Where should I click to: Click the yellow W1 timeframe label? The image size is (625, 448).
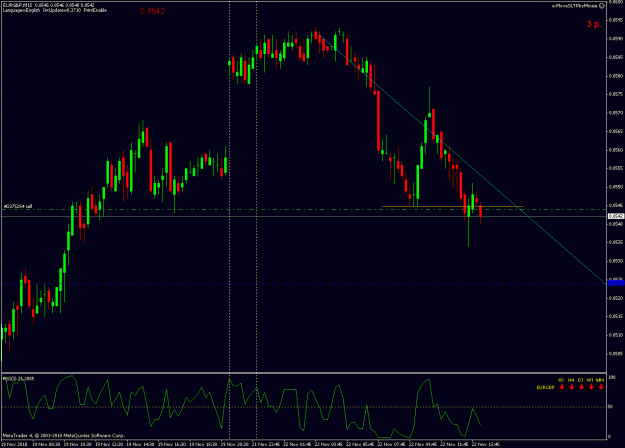(x=590, y=380)
